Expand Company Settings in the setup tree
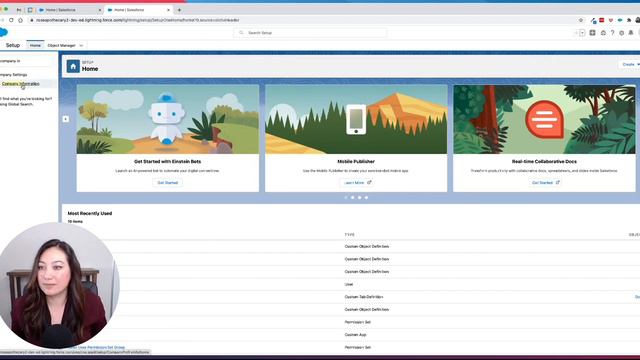Image resolution: width=640 pixels, height=360 pixels. point(13,75)
